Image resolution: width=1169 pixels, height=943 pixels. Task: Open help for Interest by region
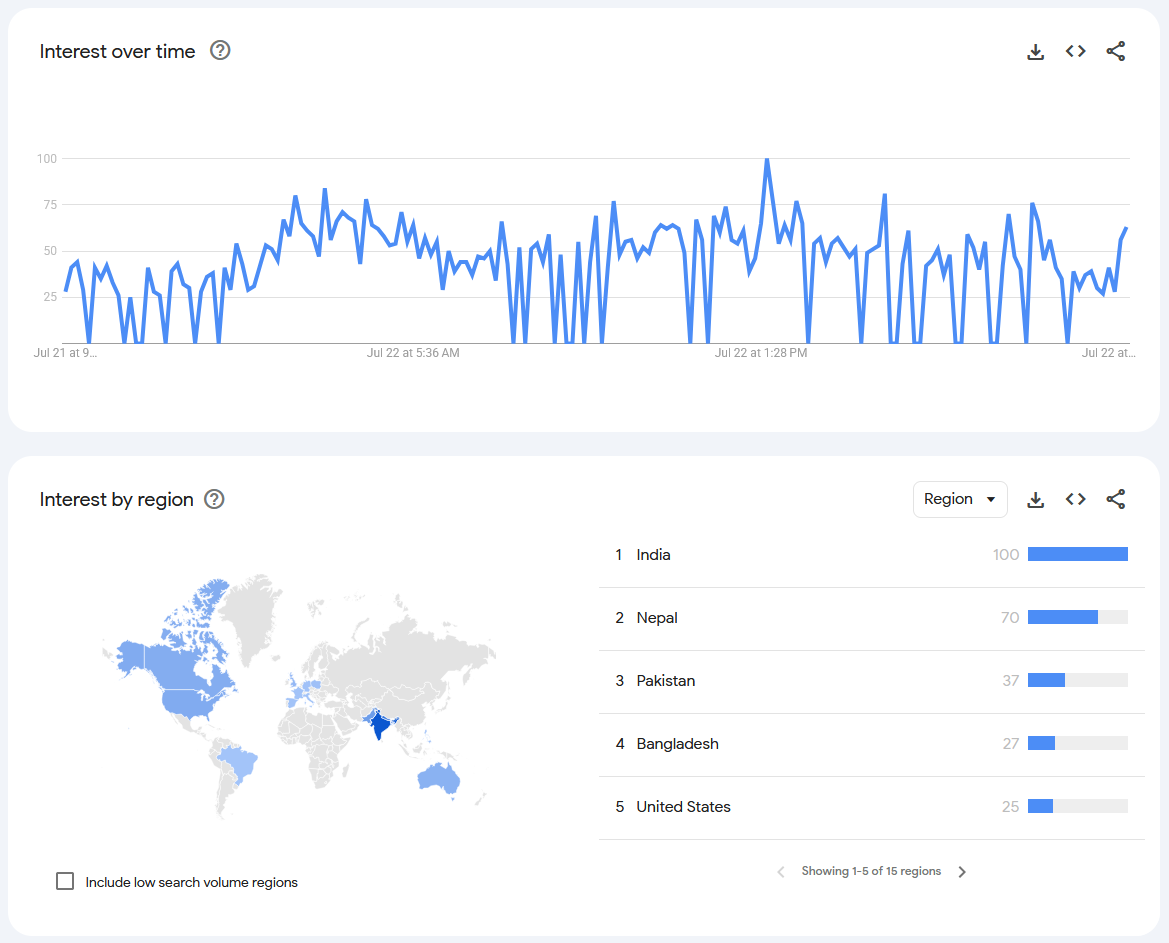[214, 499]
